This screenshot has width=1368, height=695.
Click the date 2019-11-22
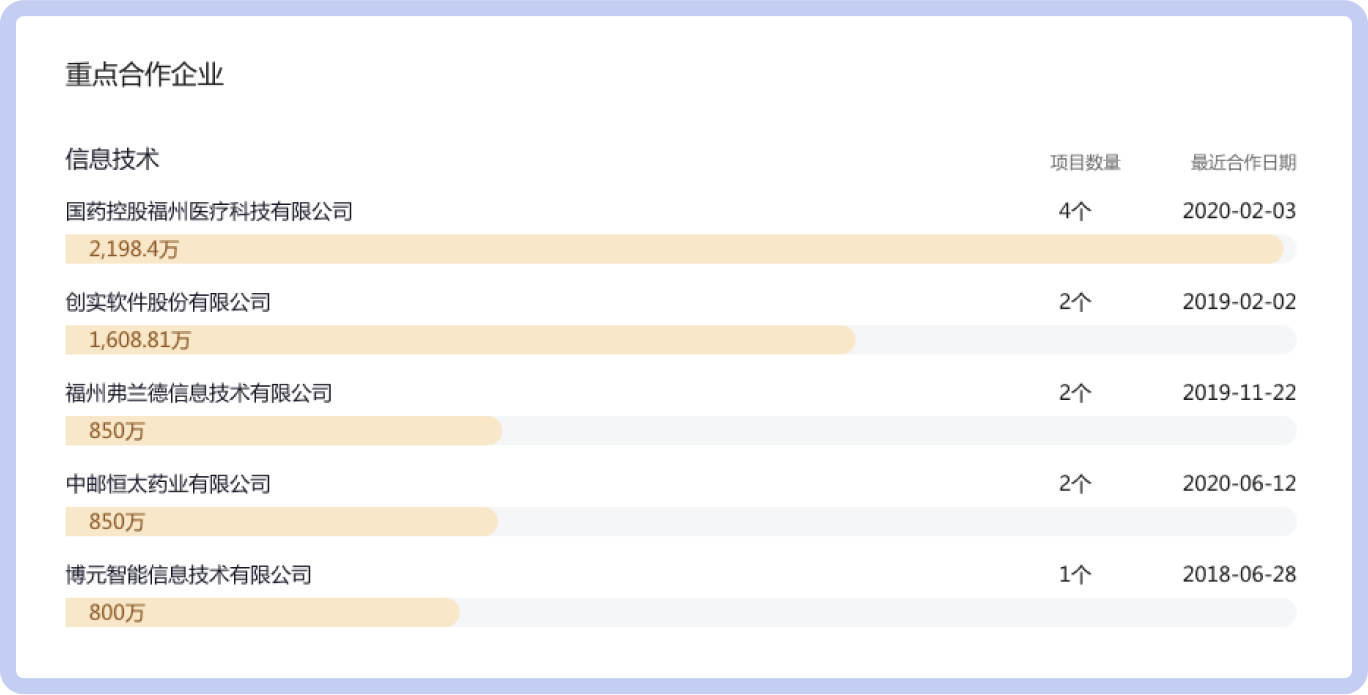(1239, 393)
